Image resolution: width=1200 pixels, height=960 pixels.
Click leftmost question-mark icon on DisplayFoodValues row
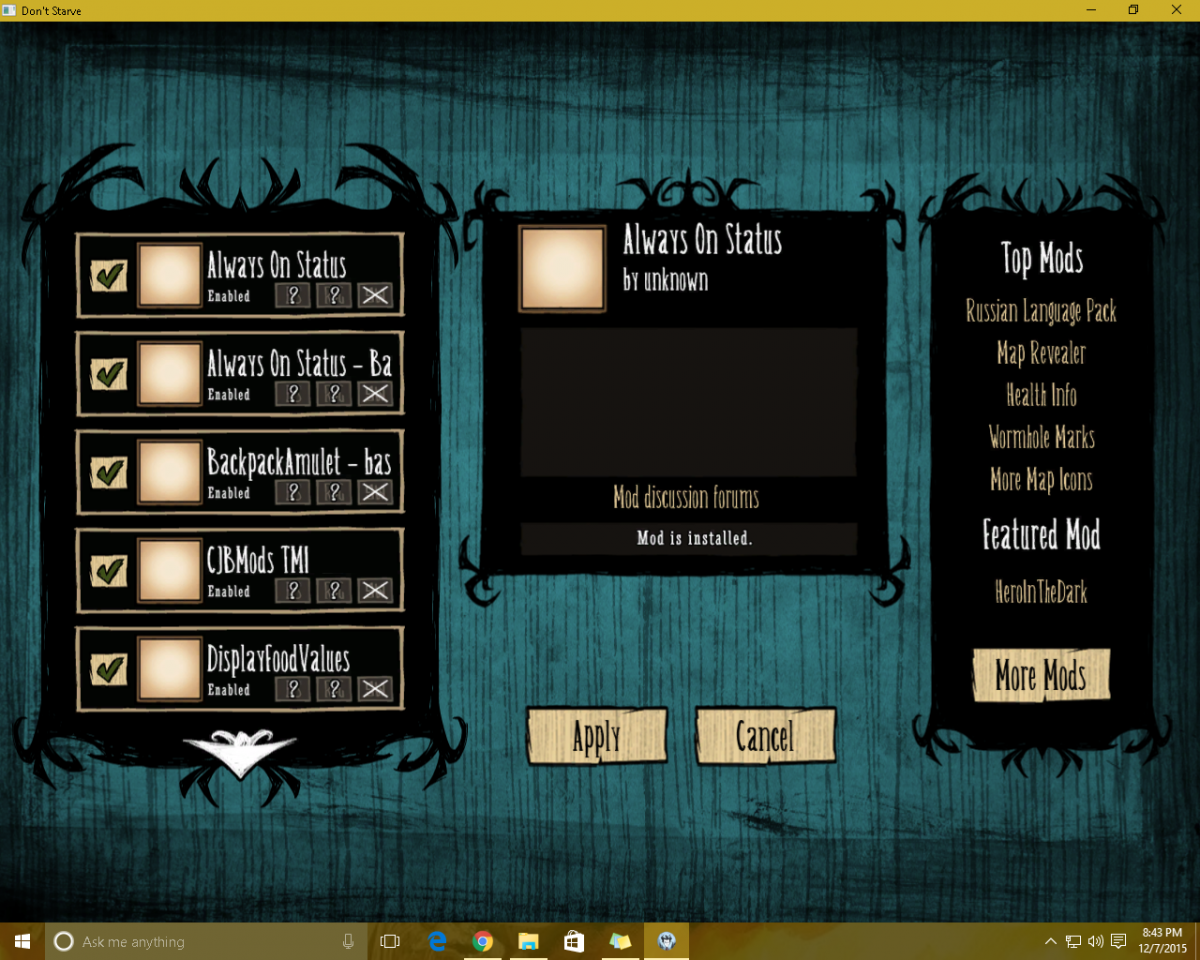(293, 689)
